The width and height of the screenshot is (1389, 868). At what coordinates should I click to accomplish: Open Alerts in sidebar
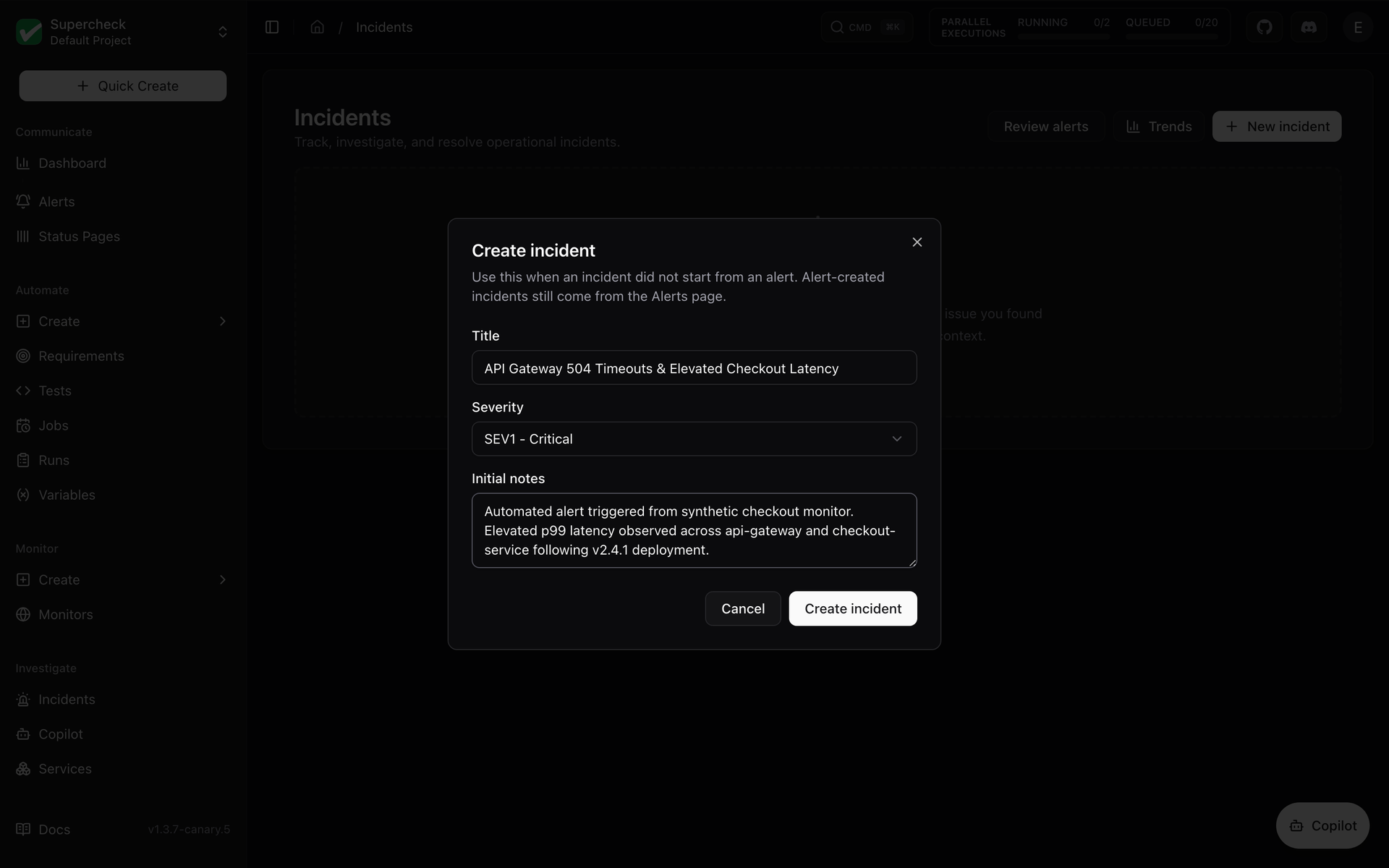point(122,202)
